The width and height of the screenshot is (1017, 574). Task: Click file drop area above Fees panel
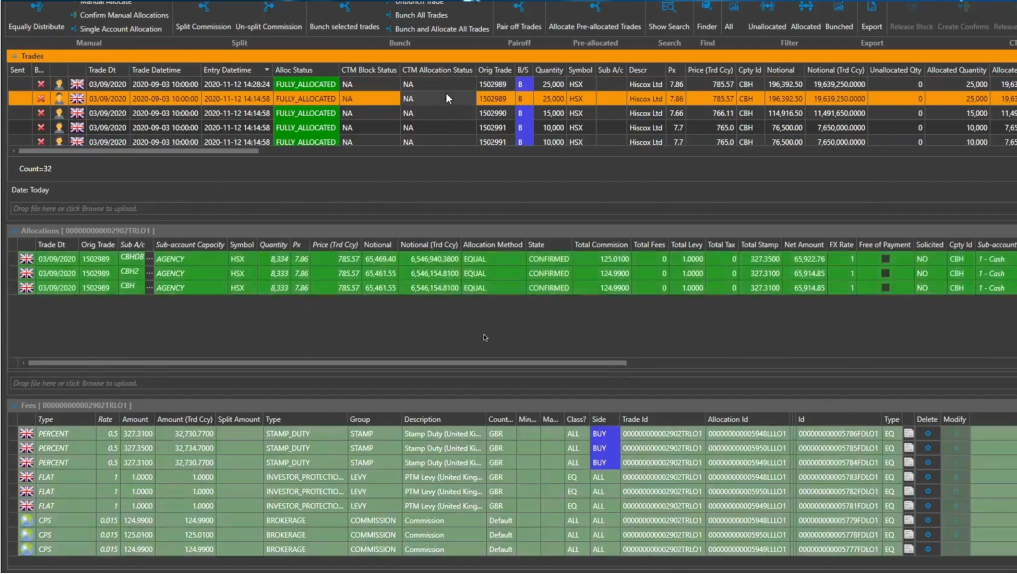point(512,383)
